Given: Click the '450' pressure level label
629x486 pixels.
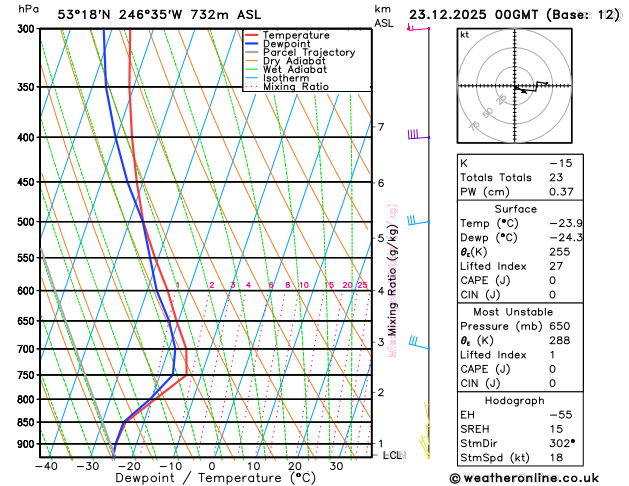Looking at the screenshot, I should (28, 182).
